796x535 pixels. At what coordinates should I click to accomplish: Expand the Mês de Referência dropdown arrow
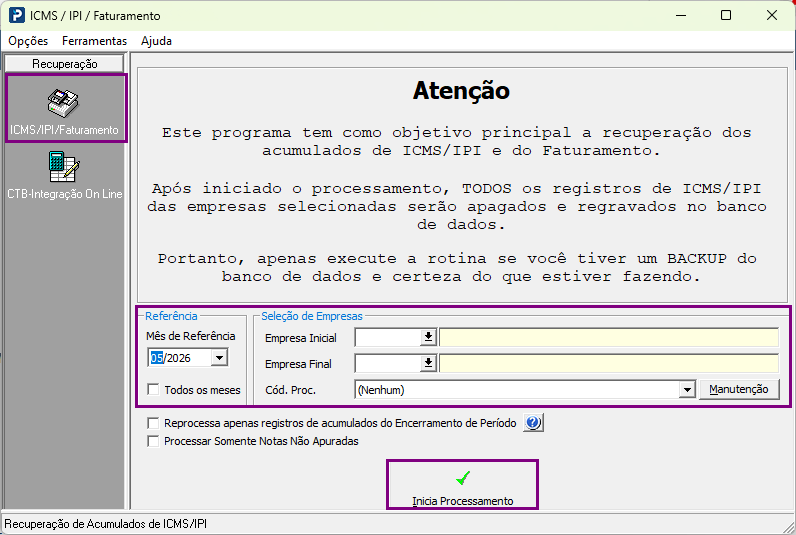[219, 358]
